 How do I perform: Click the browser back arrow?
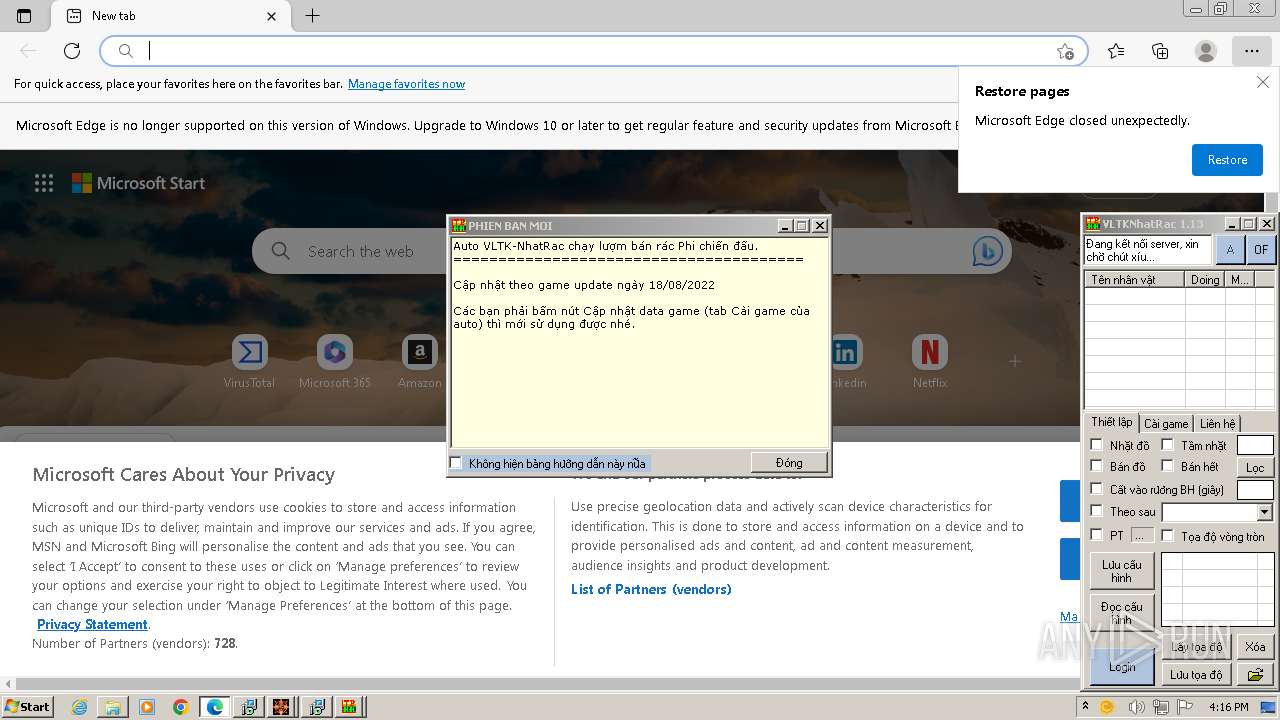pos(28,51)
